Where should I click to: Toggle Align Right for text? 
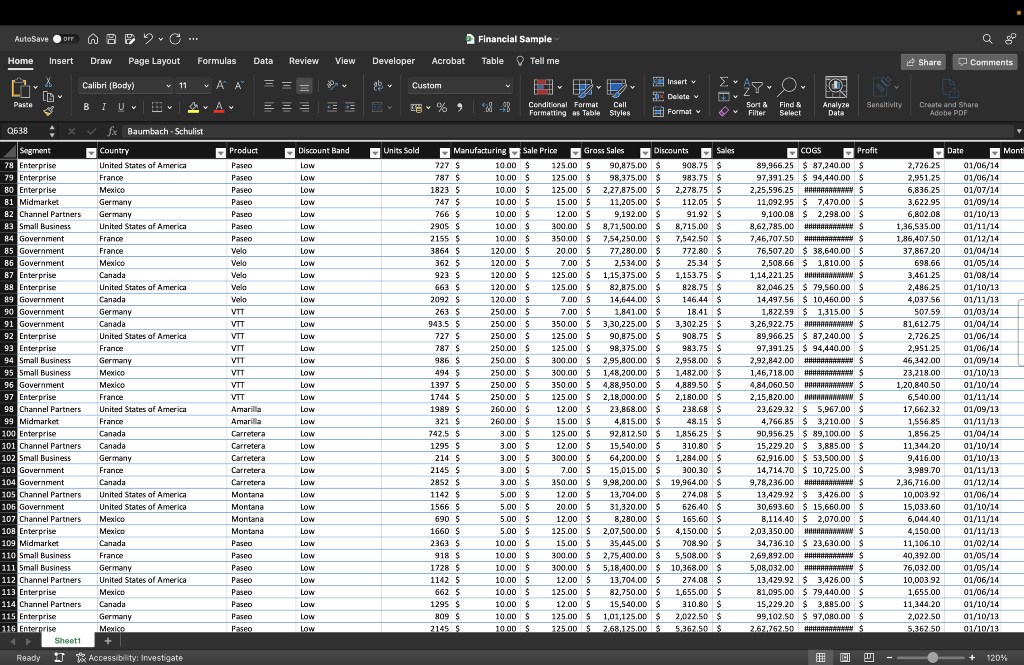pos(304,107)
